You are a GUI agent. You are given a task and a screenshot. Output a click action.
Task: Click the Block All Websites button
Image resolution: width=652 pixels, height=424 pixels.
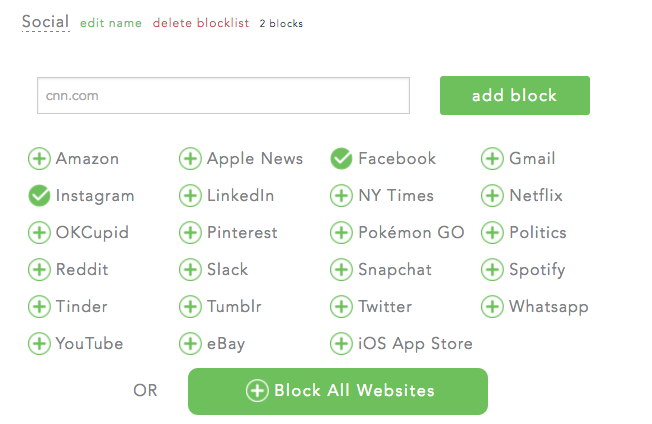[x=338, y=391]
